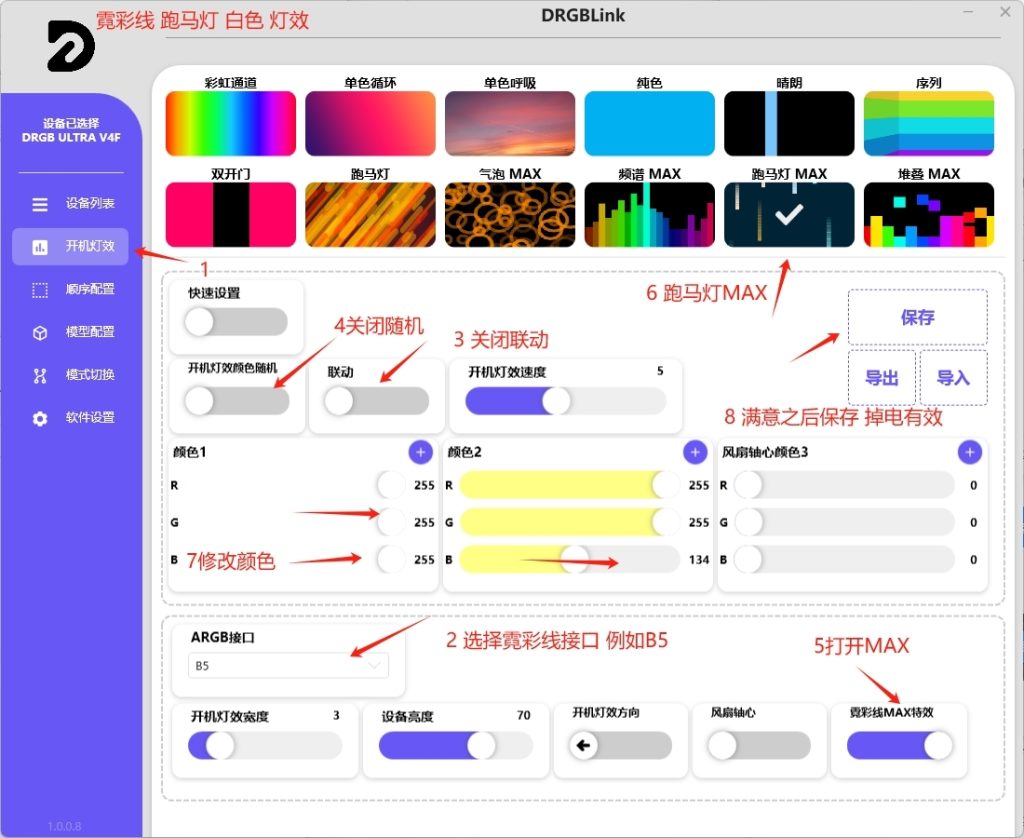Choose the 频谱 MAX spectrum effect

coord(650,215)
